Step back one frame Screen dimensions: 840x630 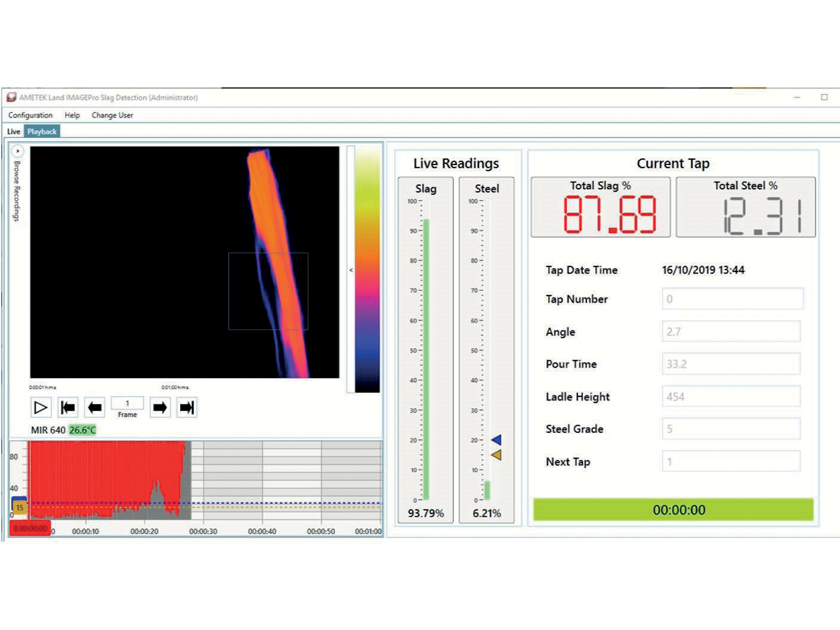click(96, 404)
